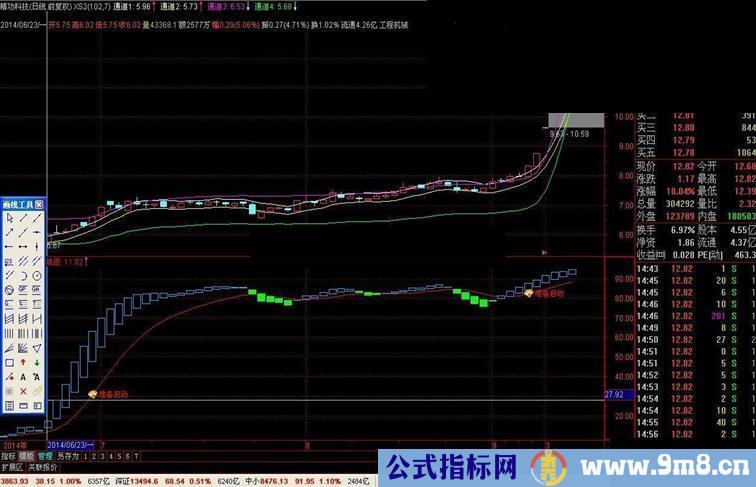This screenshot has width=756, height=487.
Task: Click the red X delete drawing tool
Action: pyautogui.click(x=23, y=391)
